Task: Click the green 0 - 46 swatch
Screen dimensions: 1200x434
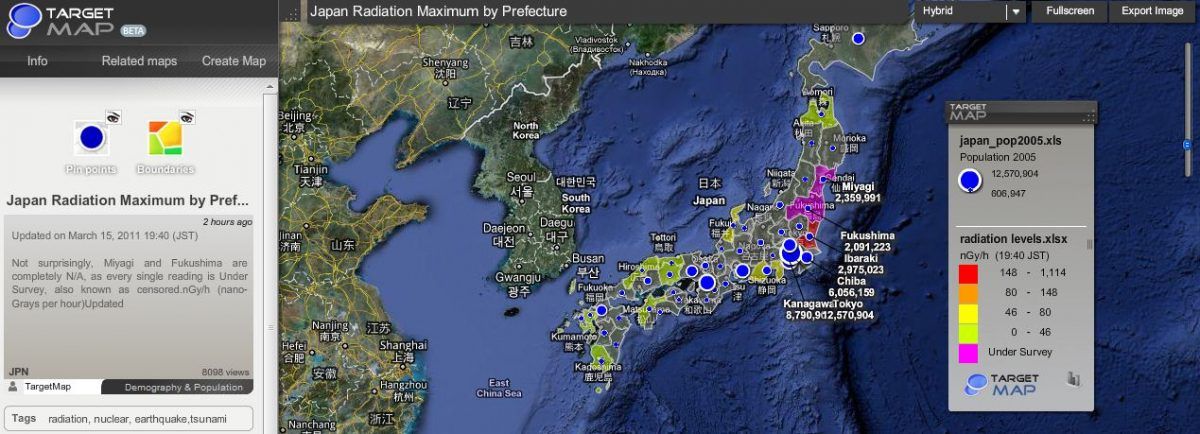Action: click(x=968, y=331)
